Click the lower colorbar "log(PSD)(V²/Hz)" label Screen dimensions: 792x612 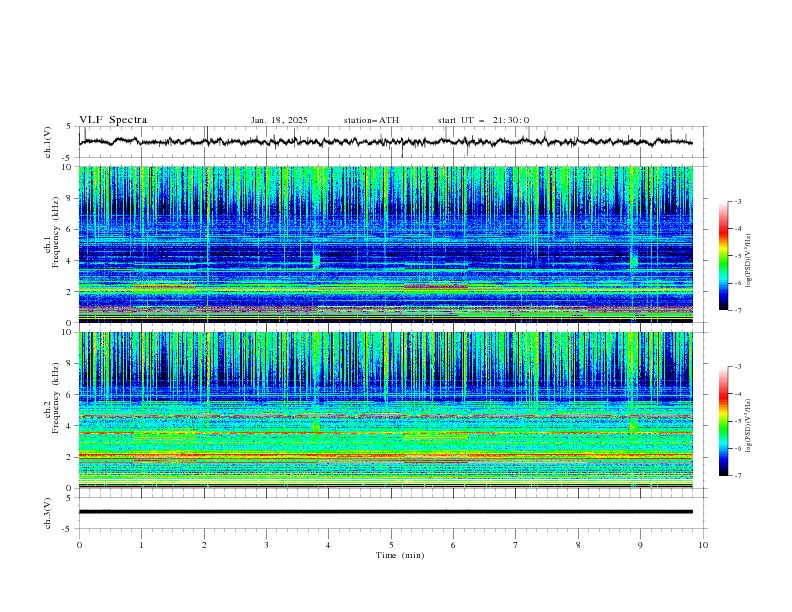[749, 425]
